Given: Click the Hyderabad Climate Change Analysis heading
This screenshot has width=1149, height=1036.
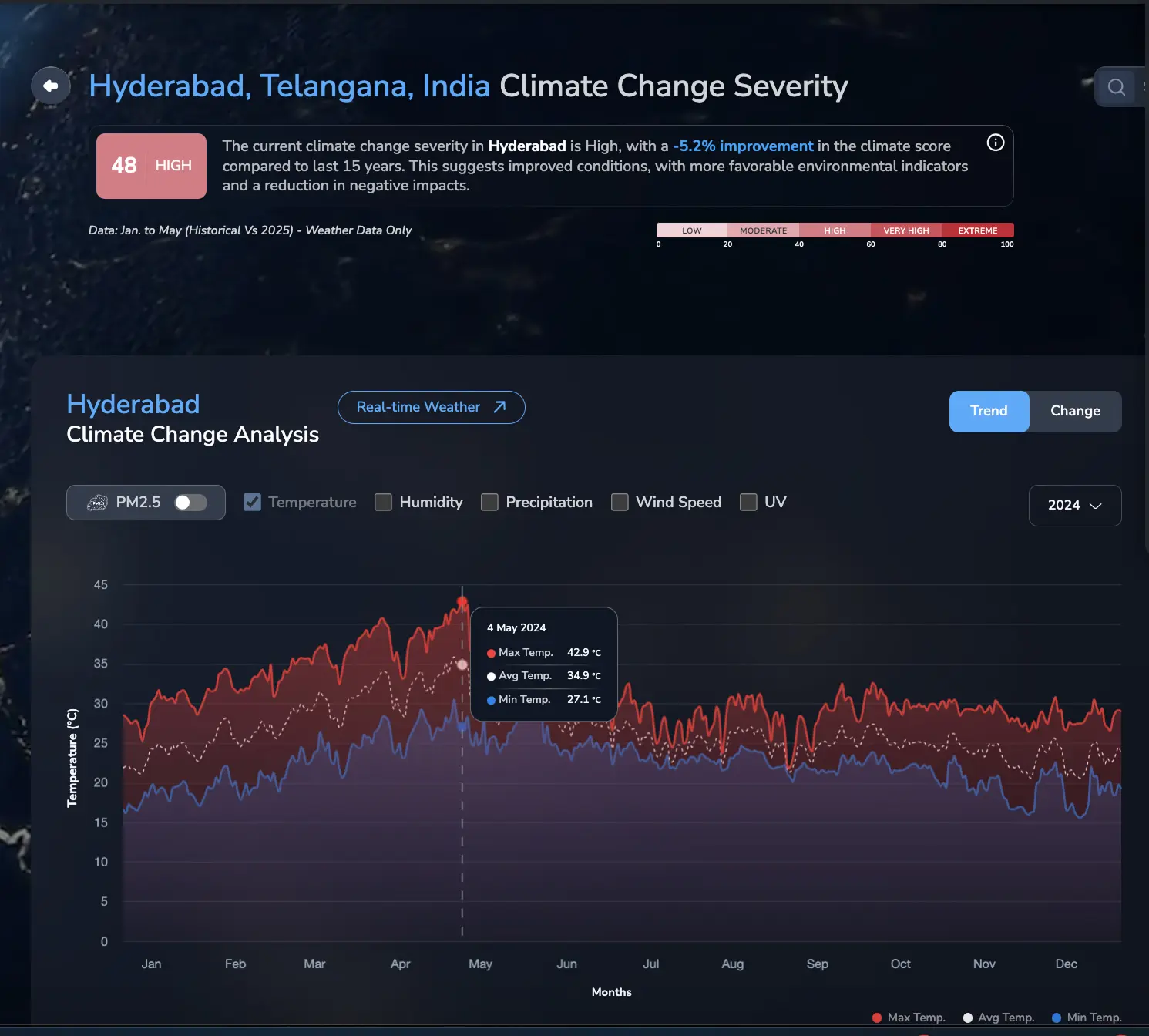Looking at the screenshot, I should pos(193,419).
